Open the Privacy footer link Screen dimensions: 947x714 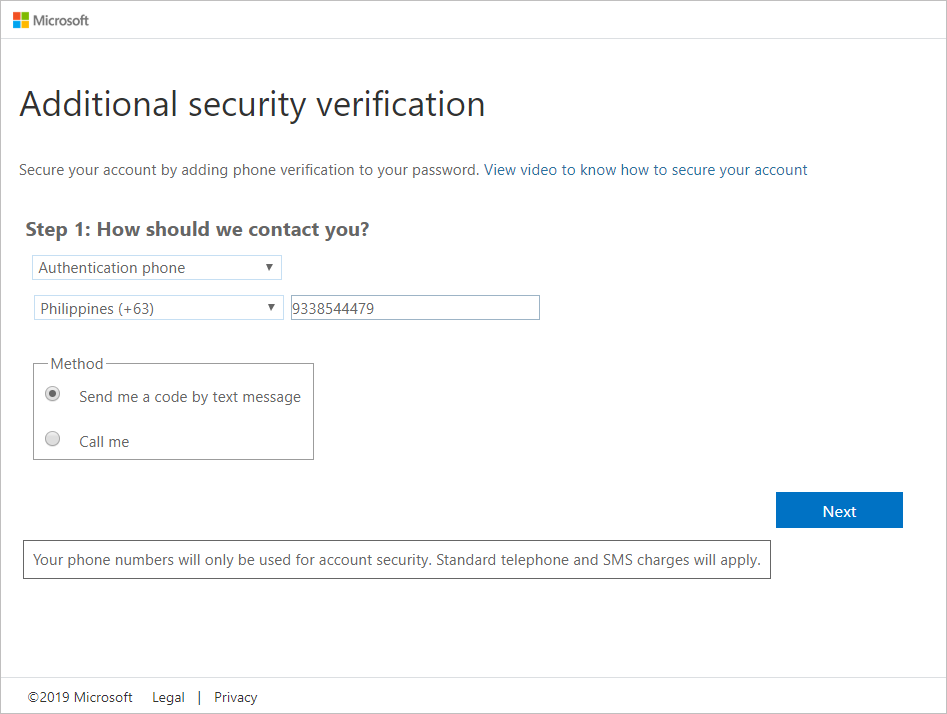(236, 697)
